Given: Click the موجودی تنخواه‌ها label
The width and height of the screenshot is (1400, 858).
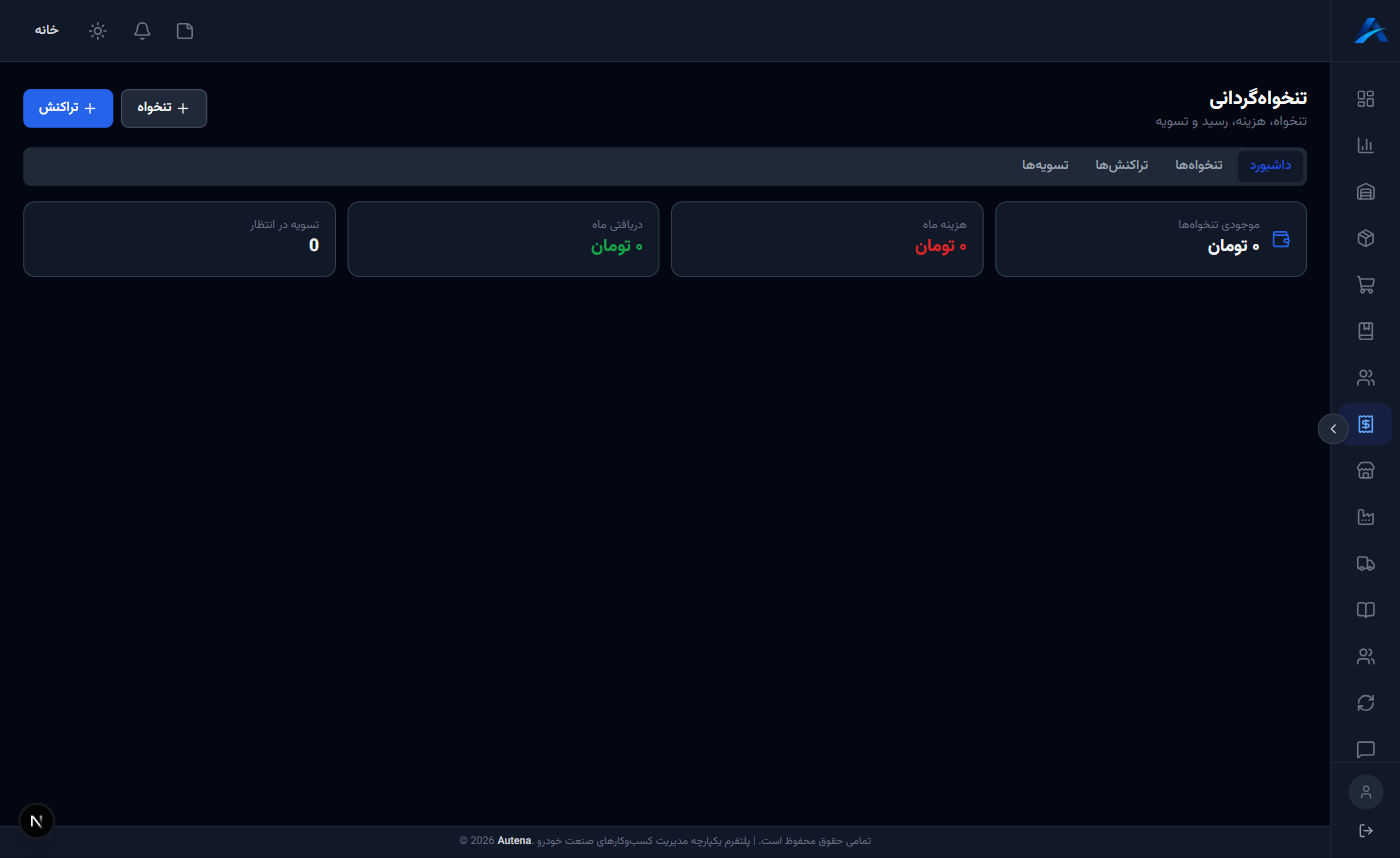Looking at the screenshot, I should coord(1219,225).
